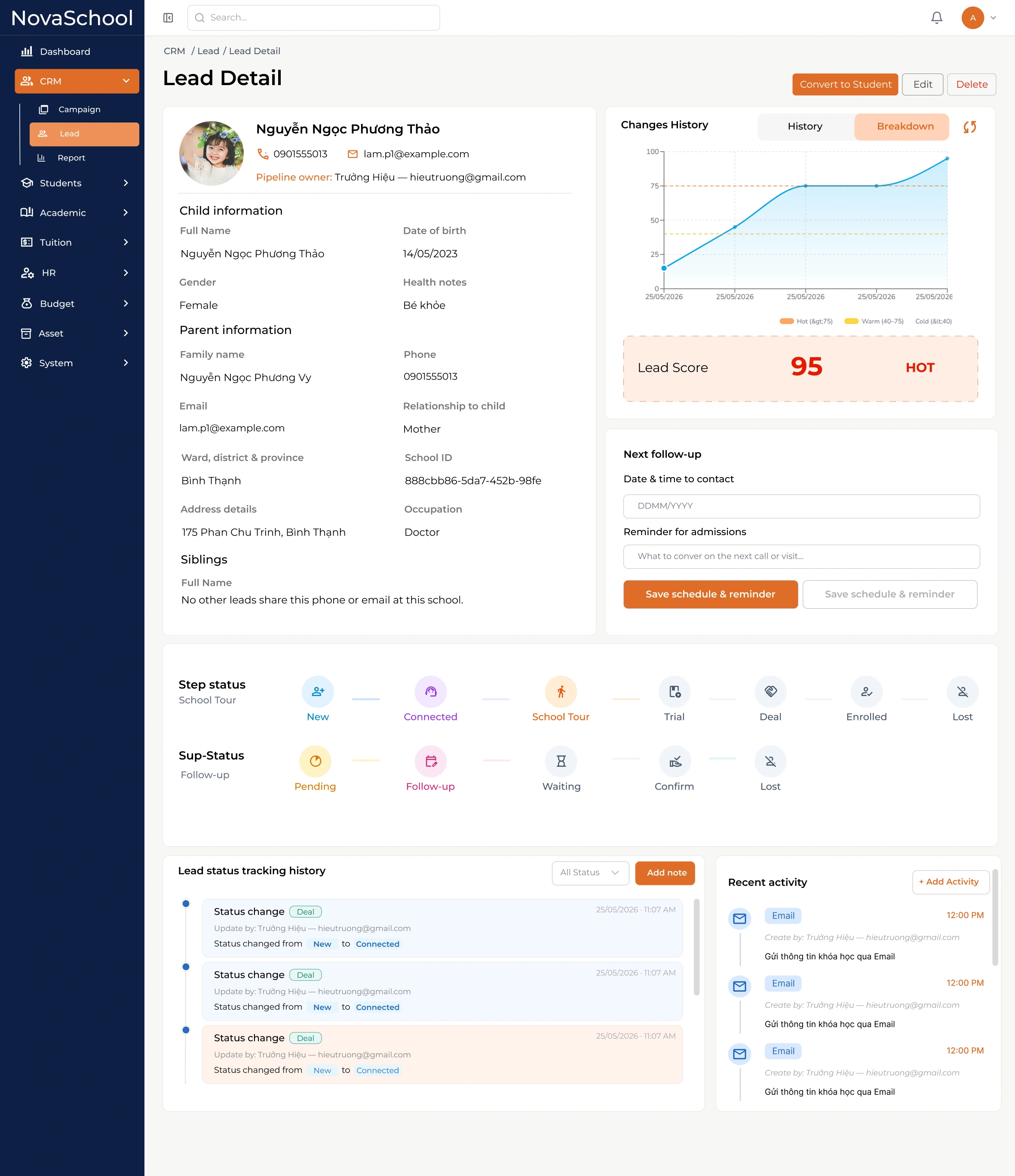Click the Confirm sub-status icon
Viewport: 1015px width, 1176px height.
pyautogui.click(x=675, y=761)
